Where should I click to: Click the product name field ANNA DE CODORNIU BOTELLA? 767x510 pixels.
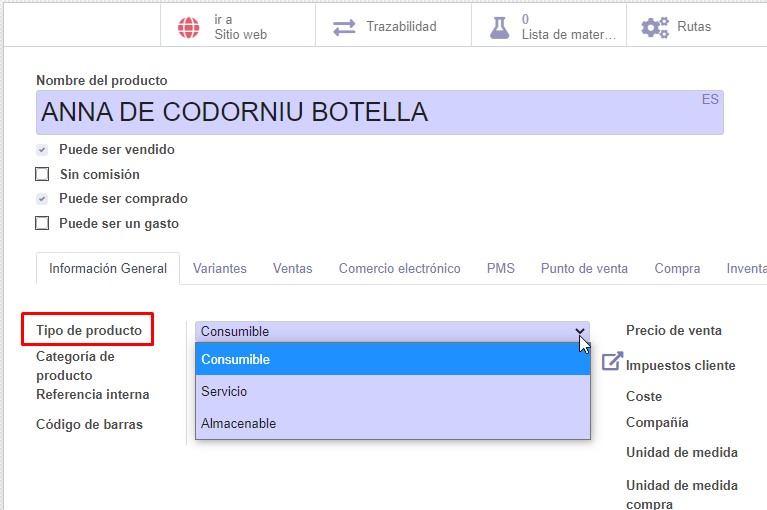pyautogui.click(x=380, y=112)
